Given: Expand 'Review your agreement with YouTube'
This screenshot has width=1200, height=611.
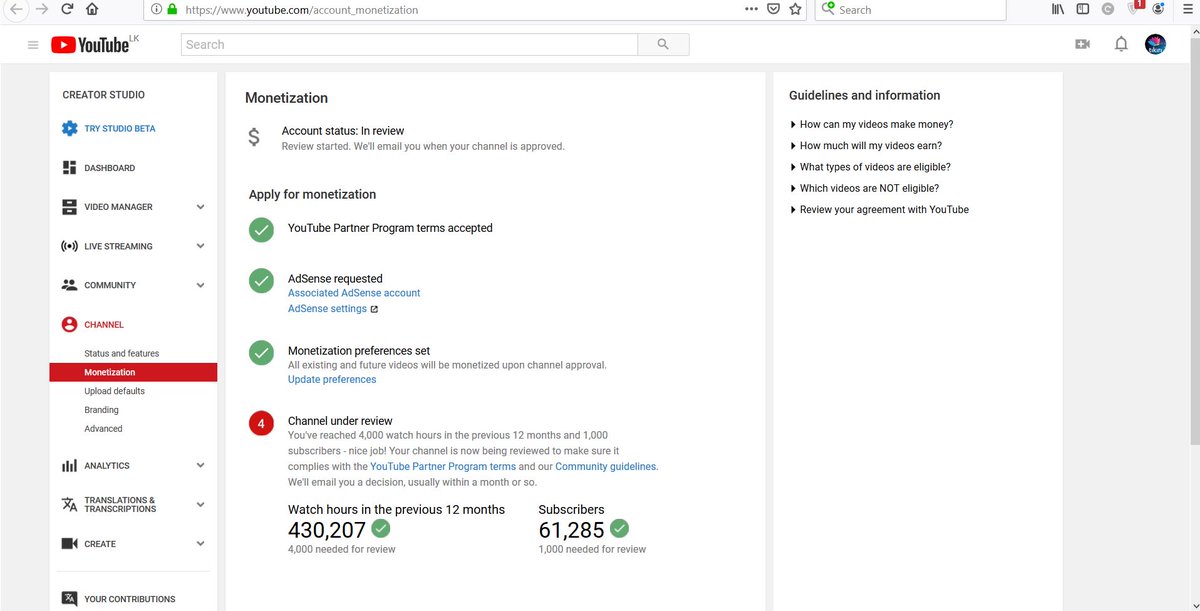Looking at the screenshot, I should [879, 210].
